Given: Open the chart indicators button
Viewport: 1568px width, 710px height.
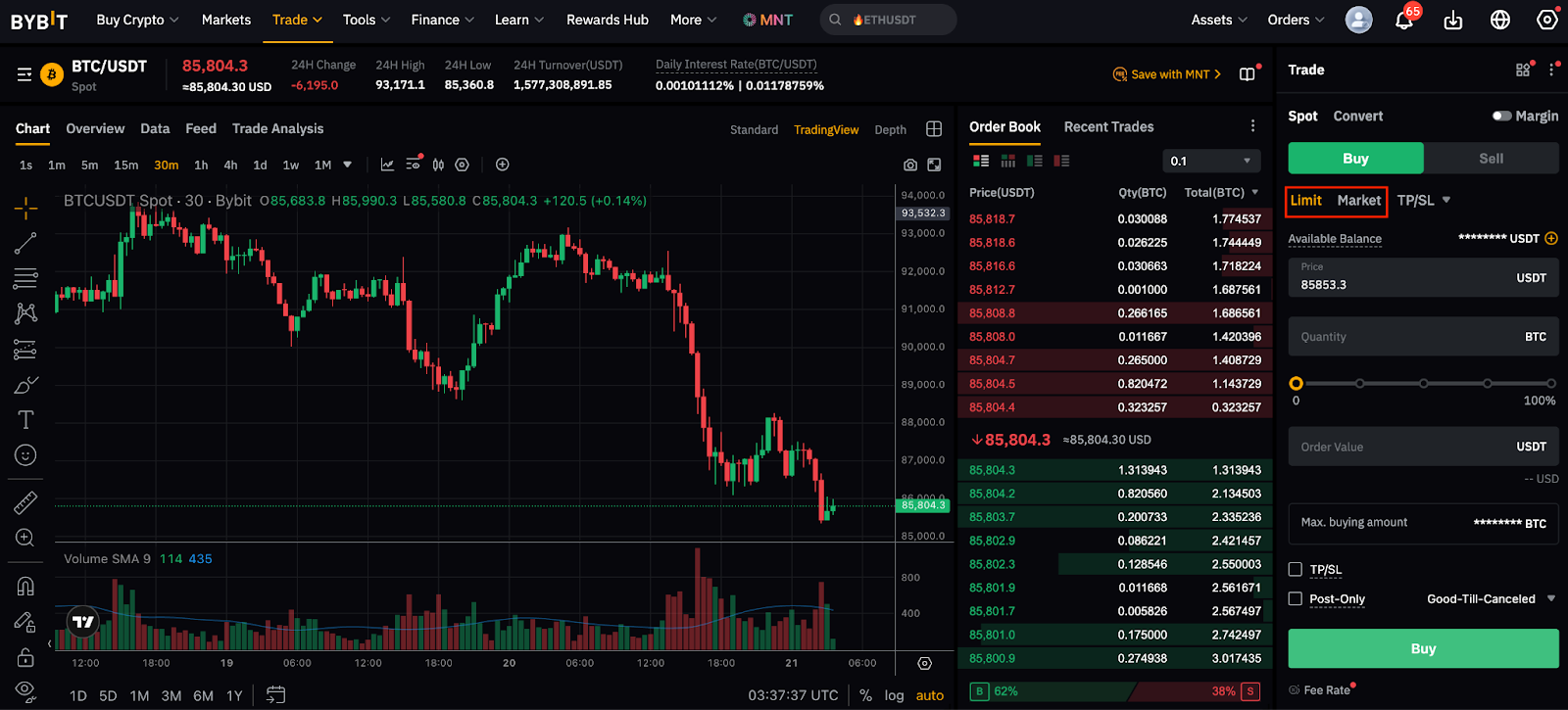Looking at the screenshot, I should tap(387, 165).
